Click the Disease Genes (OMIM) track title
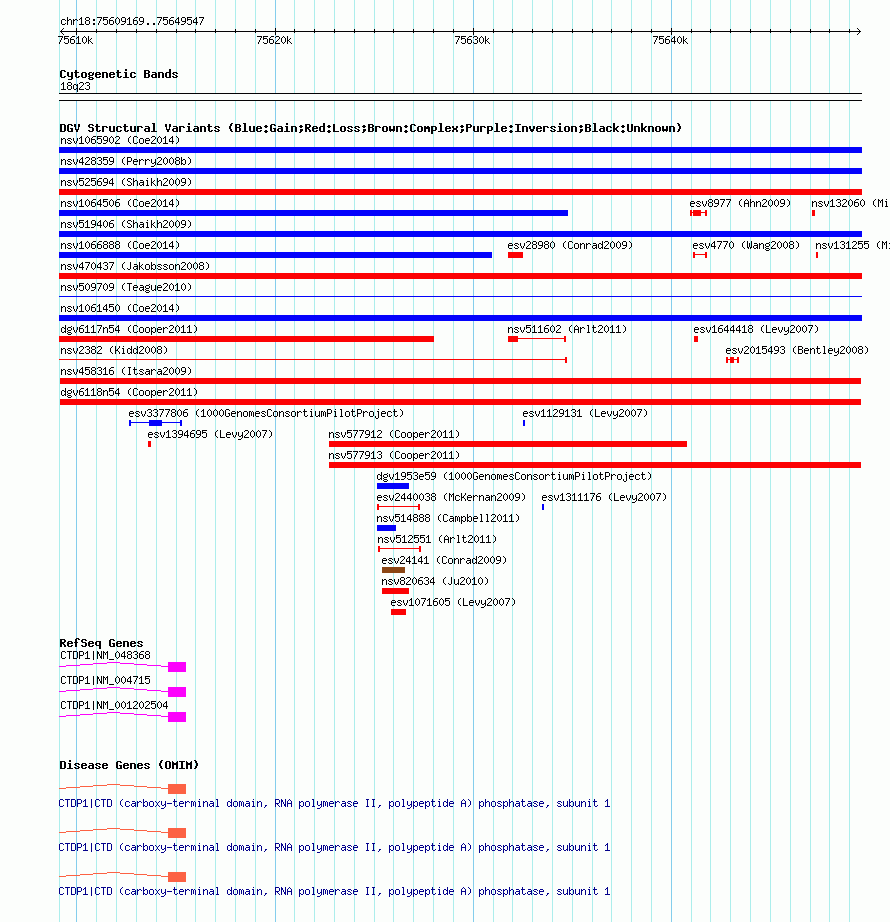 click(129, 766)
